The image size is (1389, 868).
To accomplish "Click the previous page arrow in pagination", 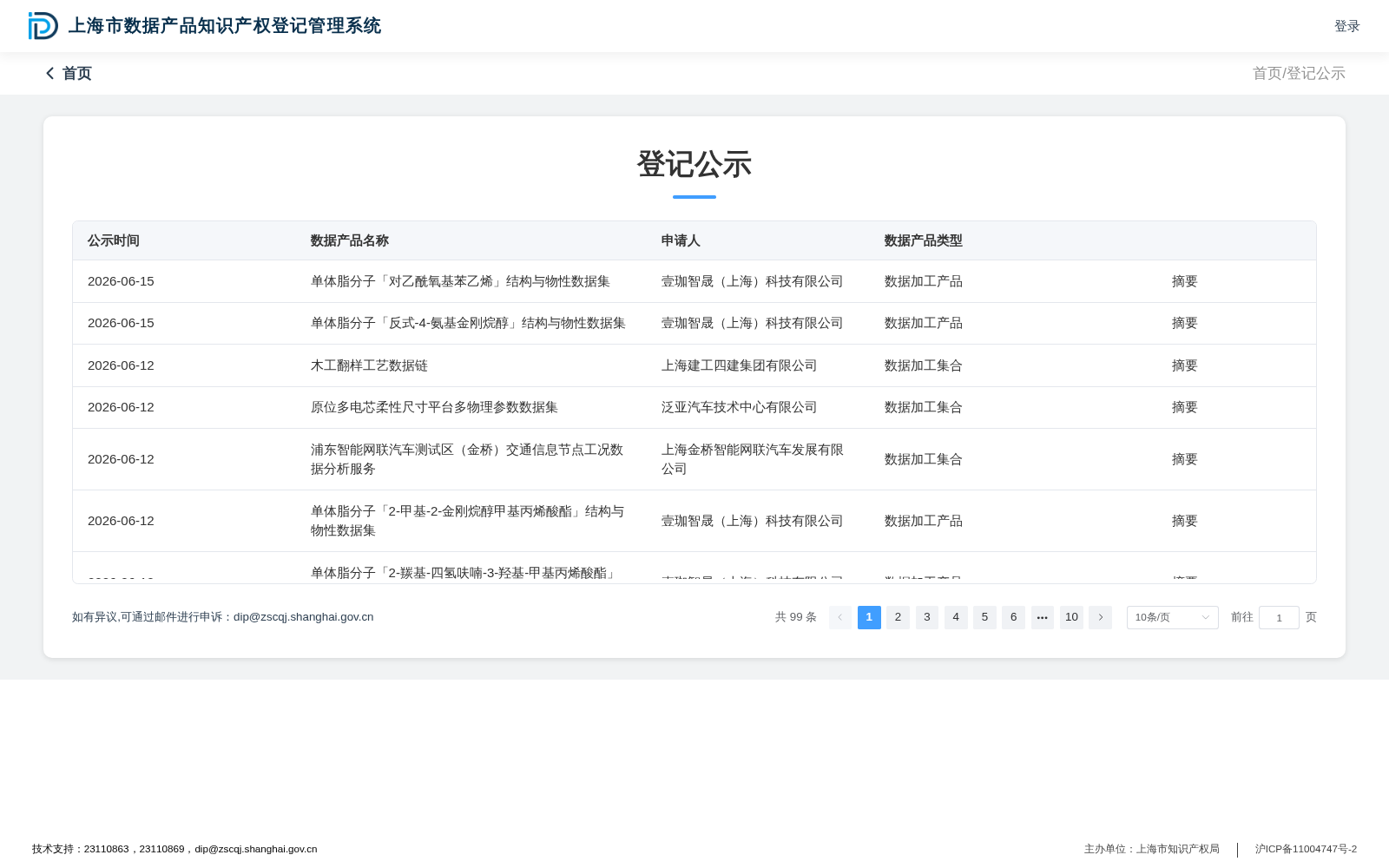I will (840, 617).
